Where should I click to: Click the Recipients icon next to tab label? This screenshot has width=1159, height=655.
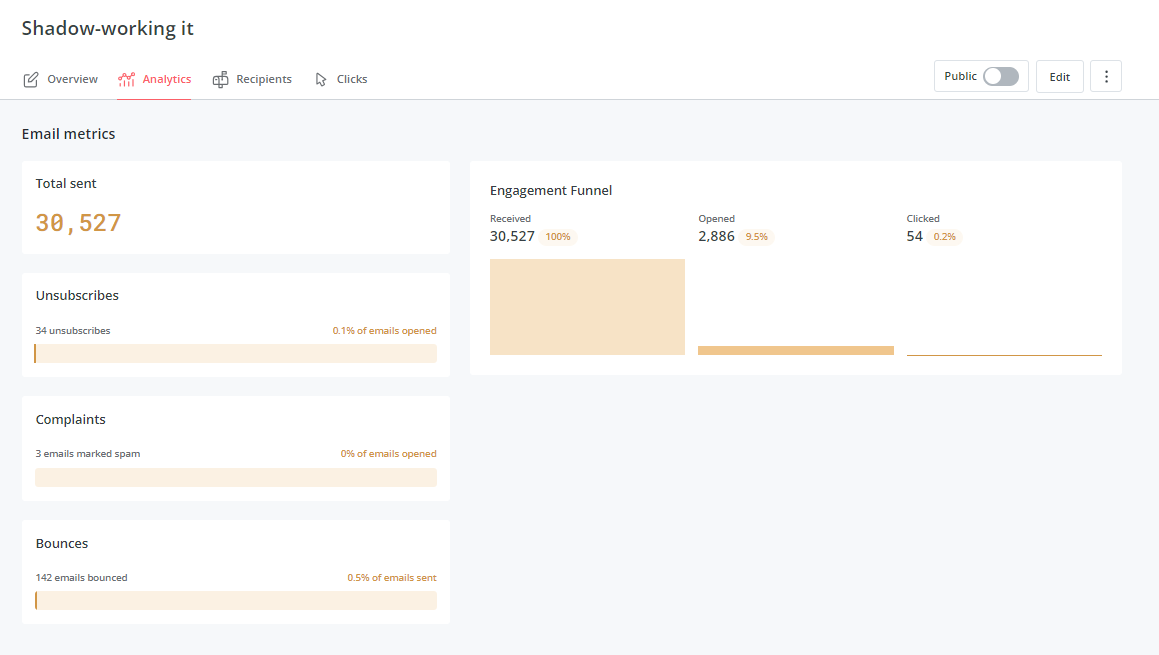pos(220,78)
